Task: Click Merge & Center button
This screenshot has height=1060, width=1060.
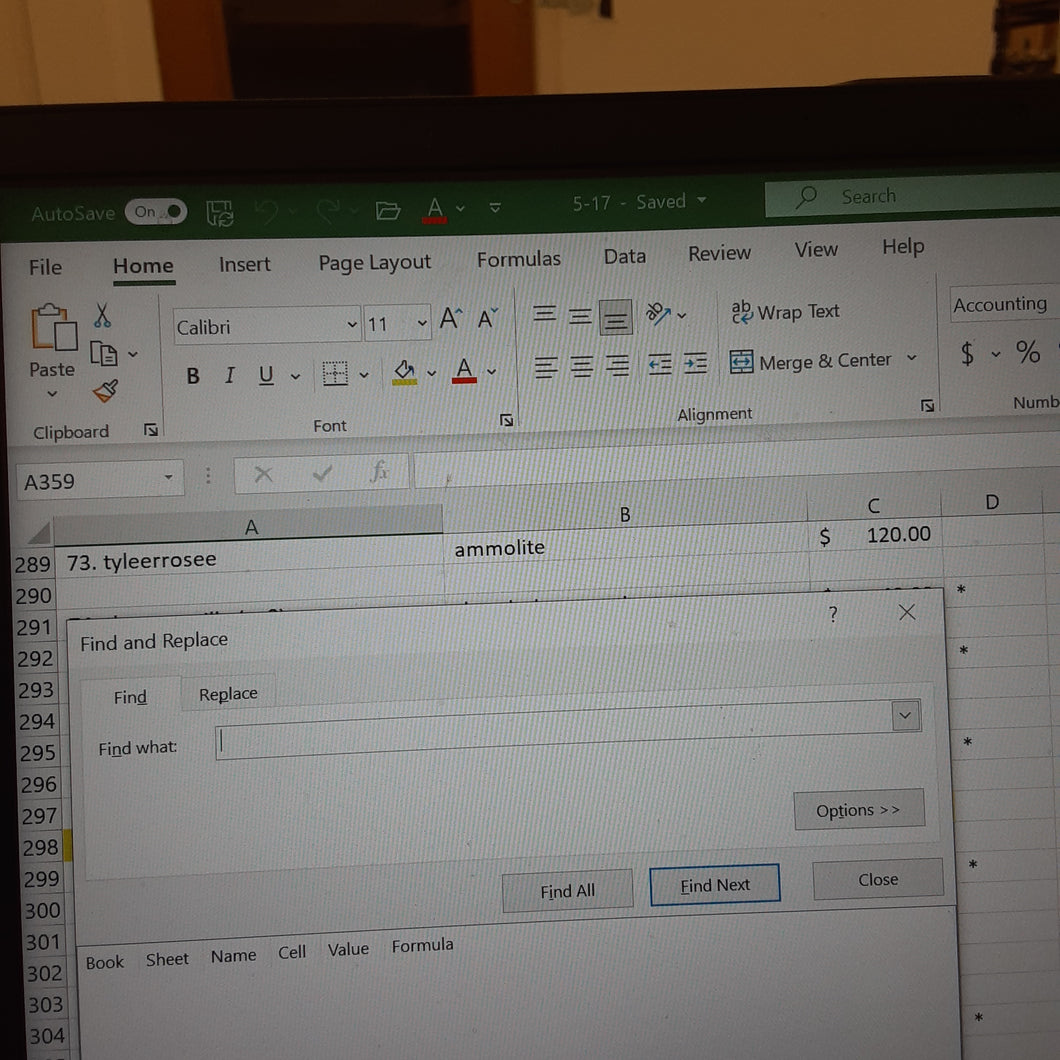Action: click(811, 361)
